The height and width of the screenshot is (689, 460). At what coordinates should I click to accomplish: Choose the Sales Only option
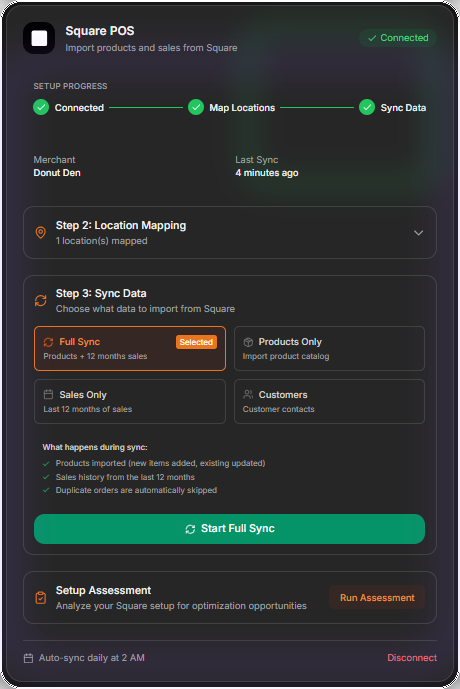pyautogui.click(x=130, y=401)
